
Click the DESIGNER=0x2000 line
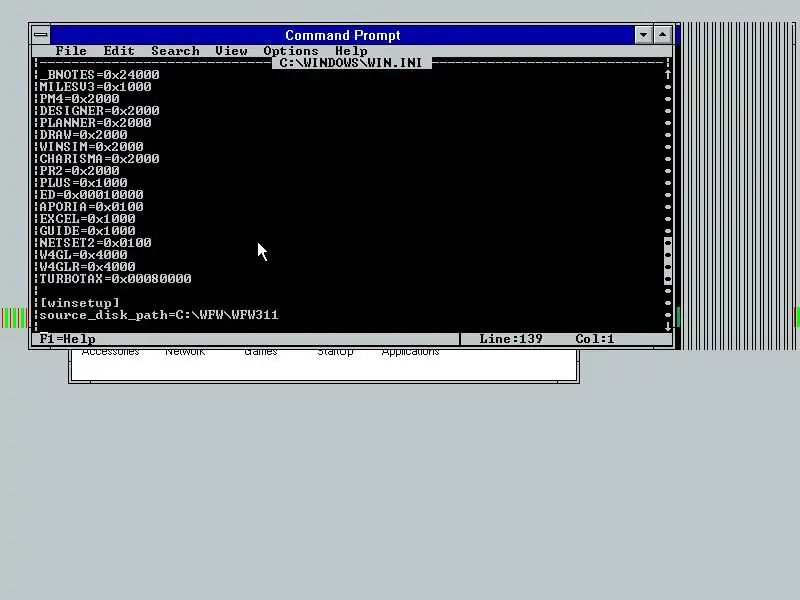(x=99, y=111)
